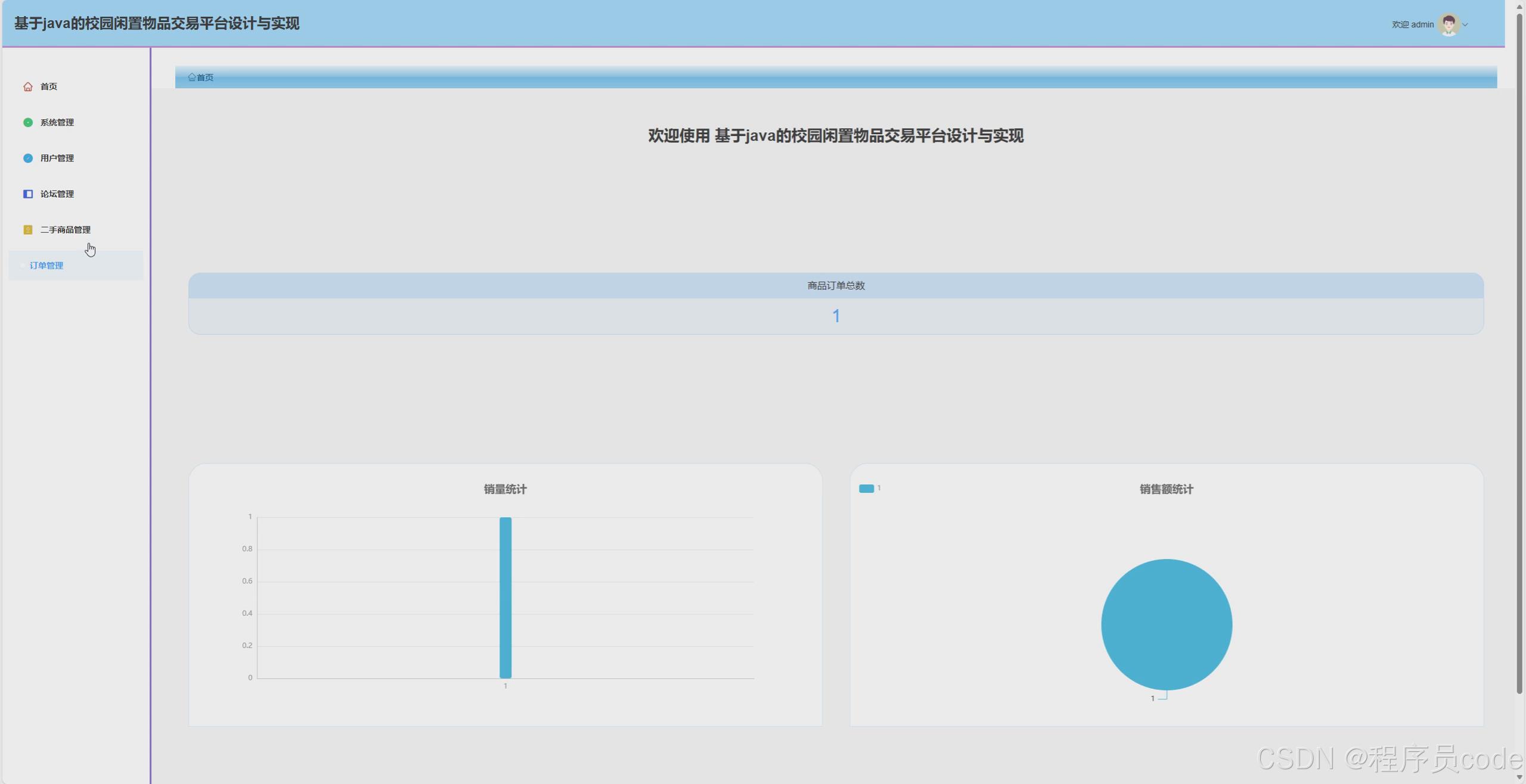Click the blue pie chart slice
The height and width of the screenshot is (784, 1526).
click(x=1166, y=624)
